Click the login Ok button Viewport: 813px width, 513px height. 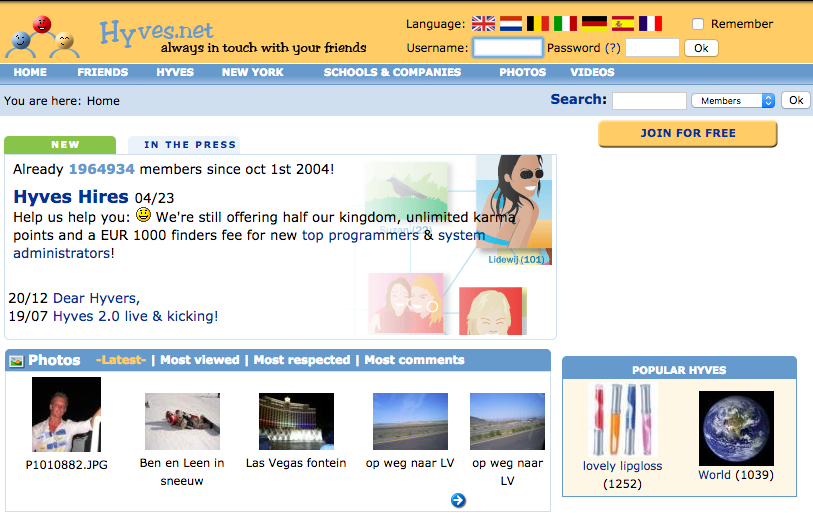click(x=701, y=48)
